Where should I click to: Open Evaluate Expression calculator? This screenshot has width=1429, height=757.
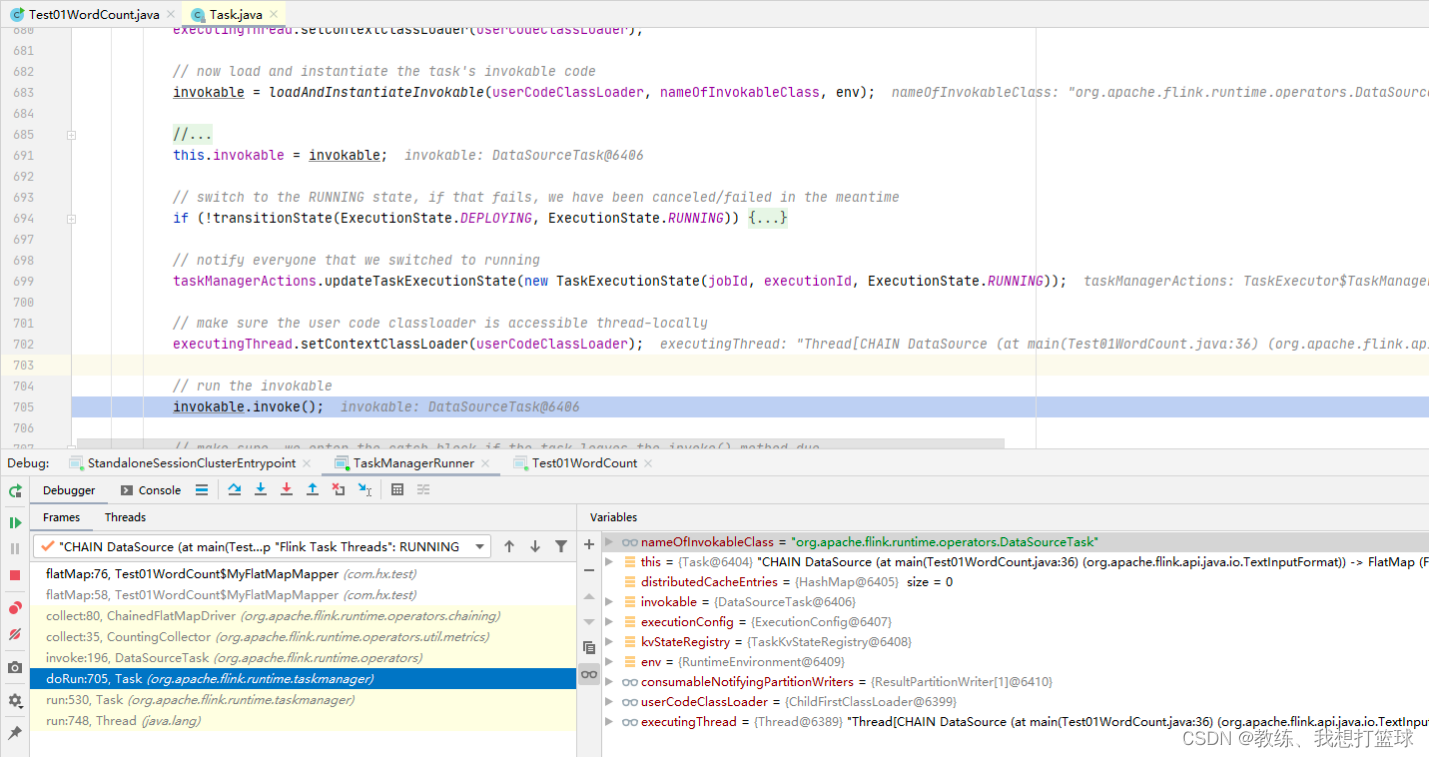click(x=397, y=490)
